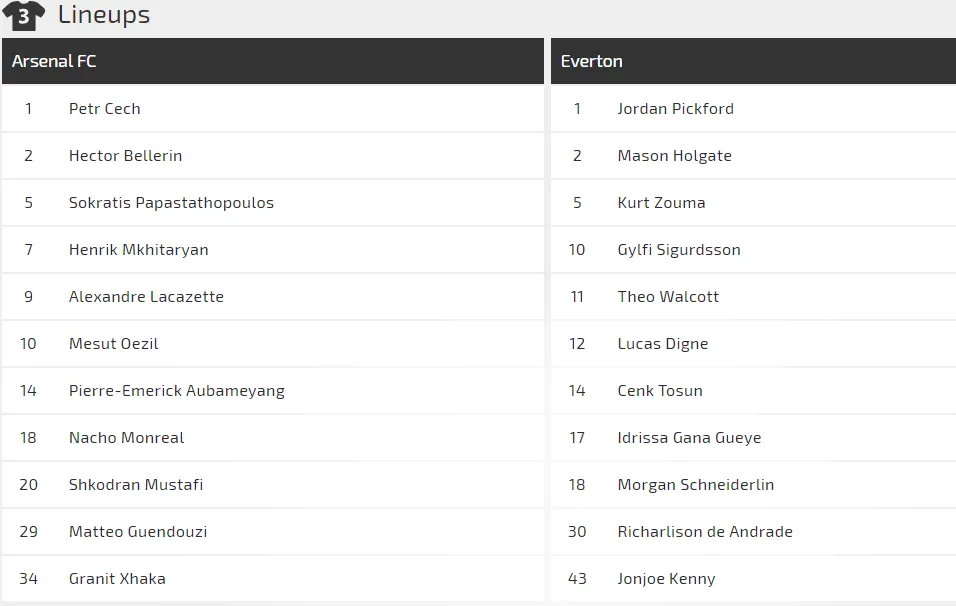The image size is (956, 606).
Task: Open Jonjoe Kenny's player page
Action: (666, 579)
